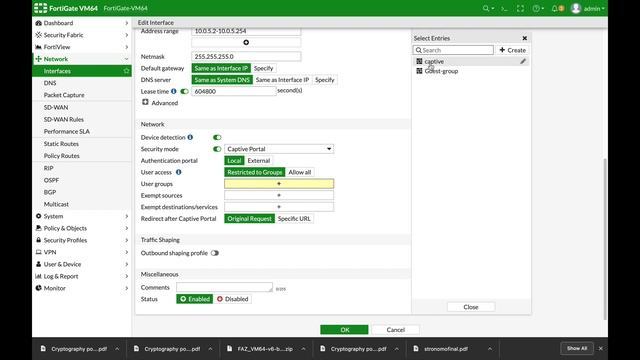Set DNS server to Specify
The height and width of the screenshot is (360, 640).
(324, 80)
